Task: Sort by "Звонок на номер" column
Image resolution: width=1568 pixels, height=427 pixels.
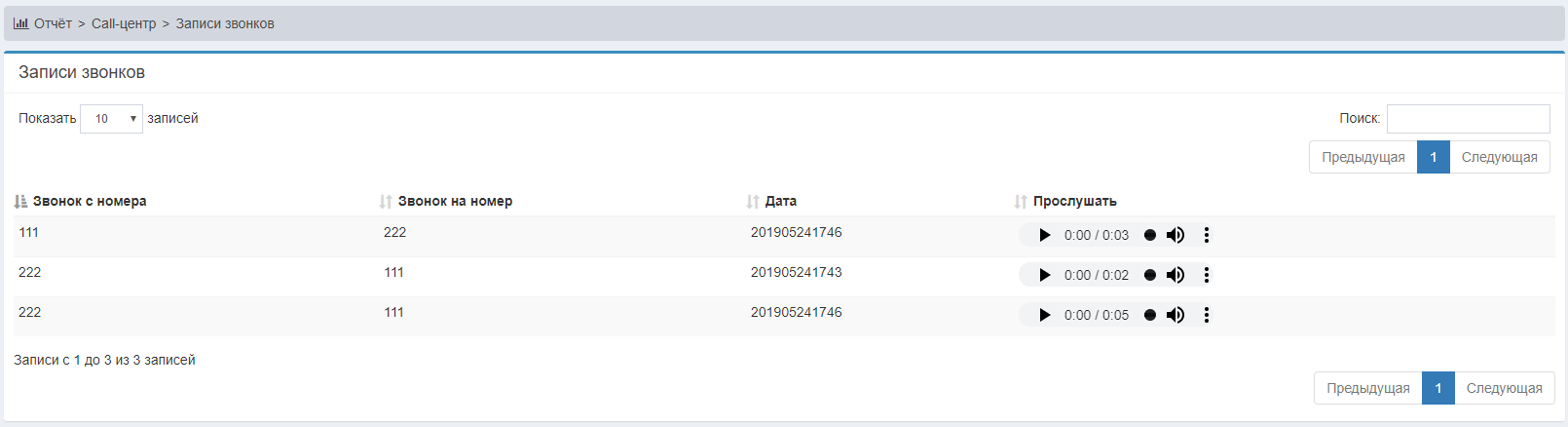Action: coord(454,201)
